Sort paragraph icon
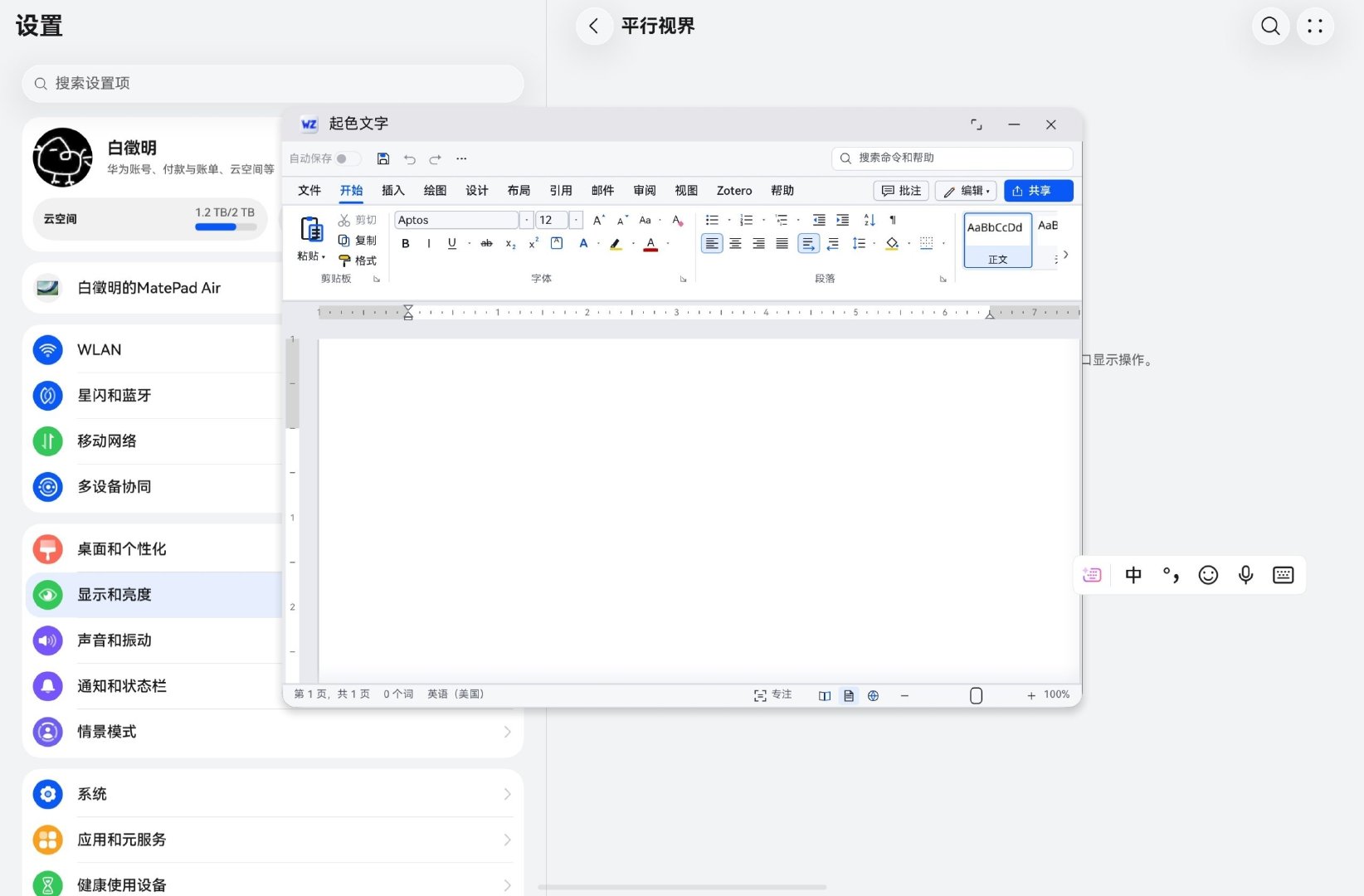 coord(870,220)
